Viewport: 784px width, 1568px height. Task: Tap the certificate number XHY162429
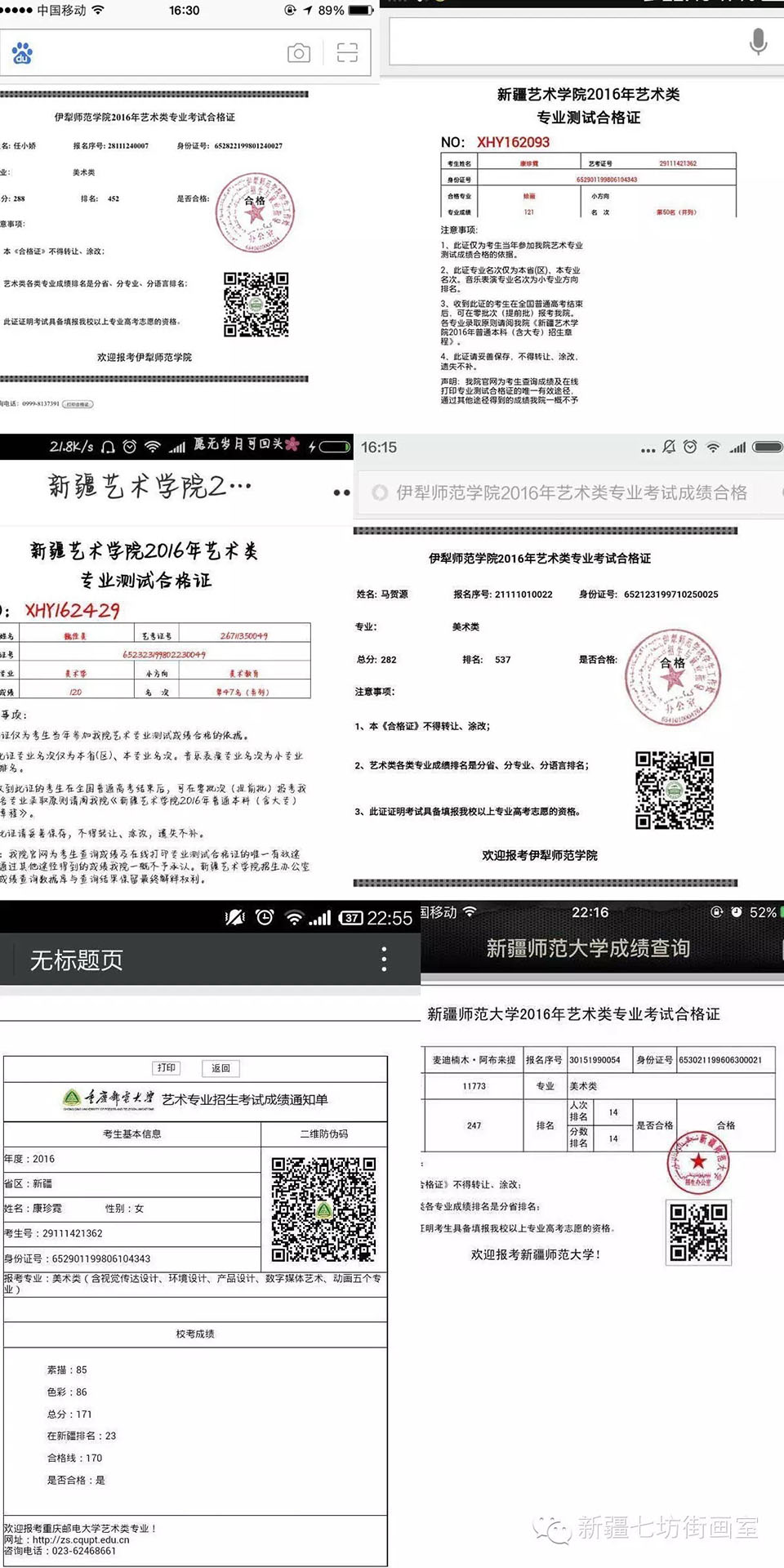click(72, 610)
